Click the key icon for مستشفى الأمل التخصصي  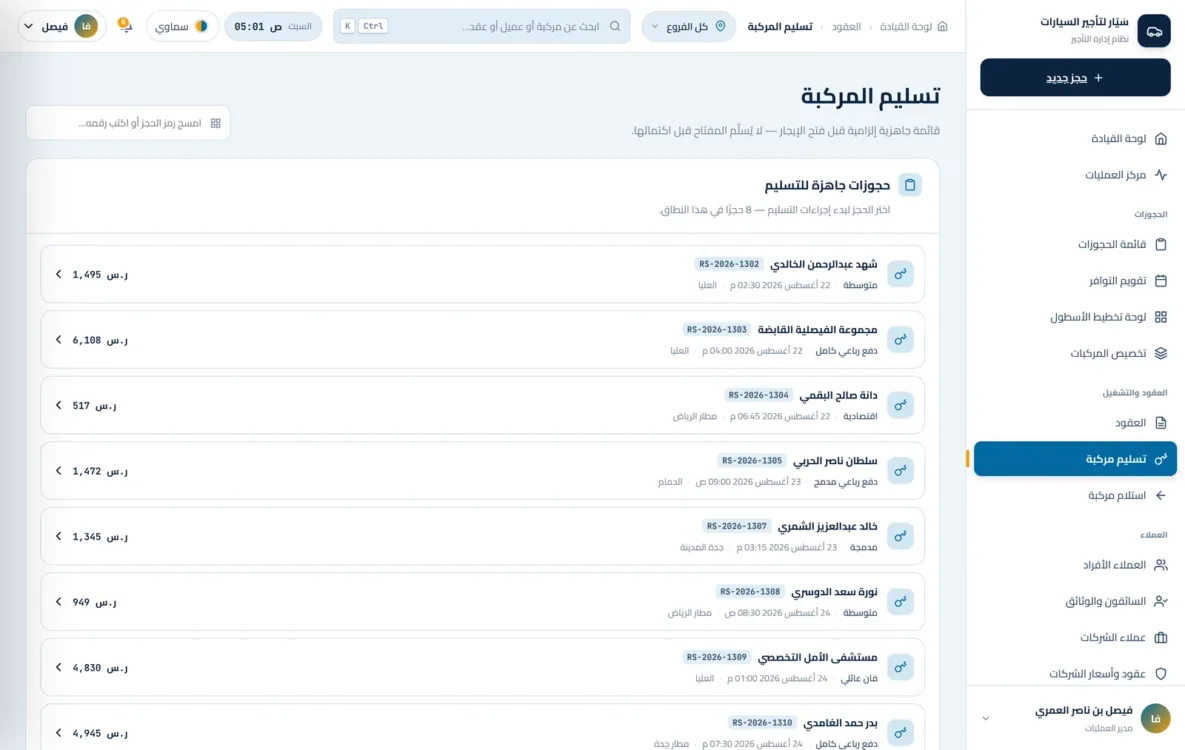coord(900,667)
